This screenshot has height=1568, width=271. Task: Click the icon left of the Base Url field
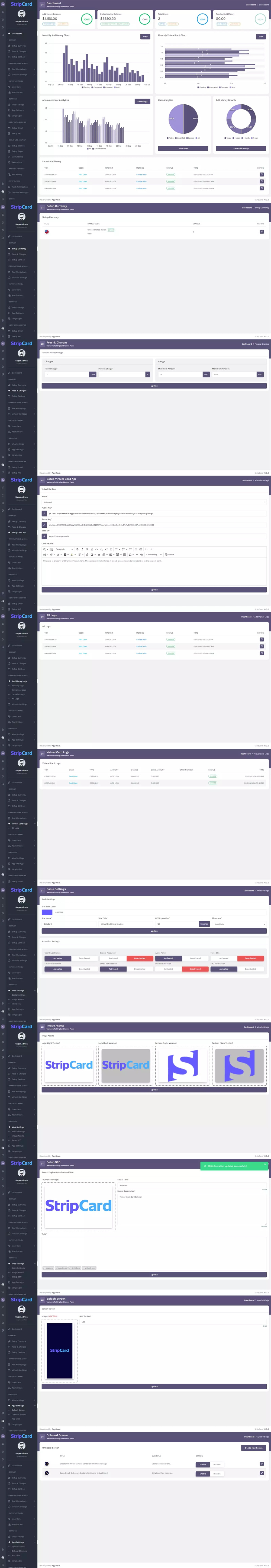(x=44, y=536)
